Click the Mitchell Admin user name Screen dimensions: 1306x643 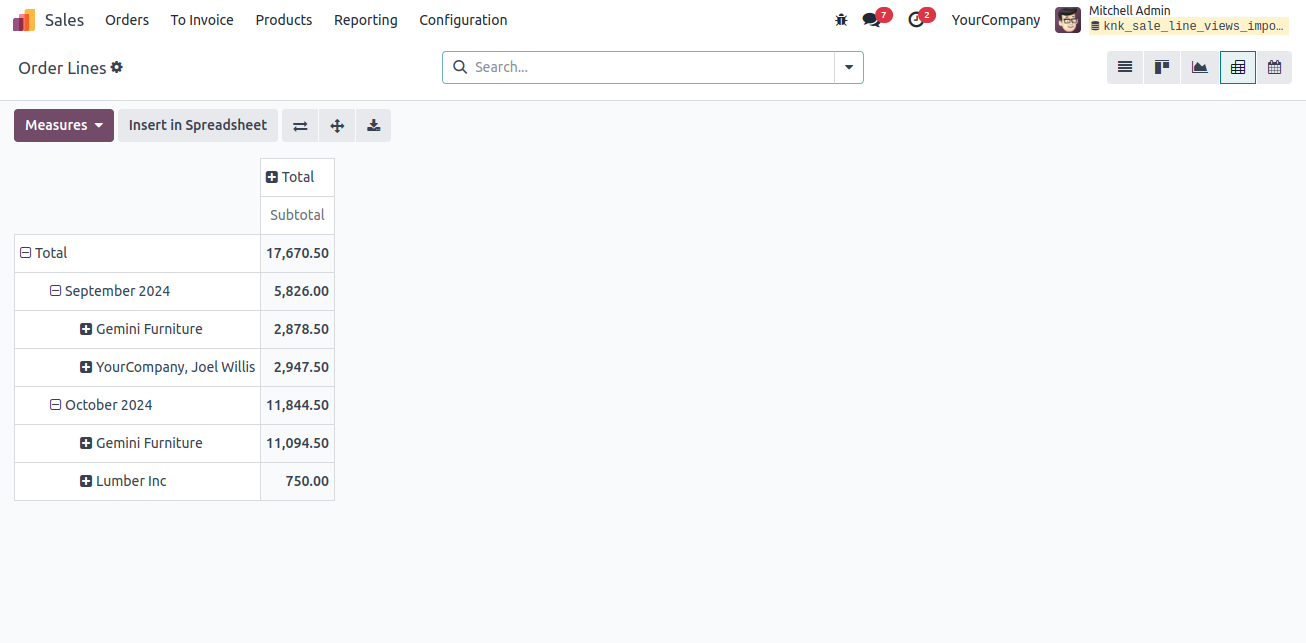[x=1130, y=11]
